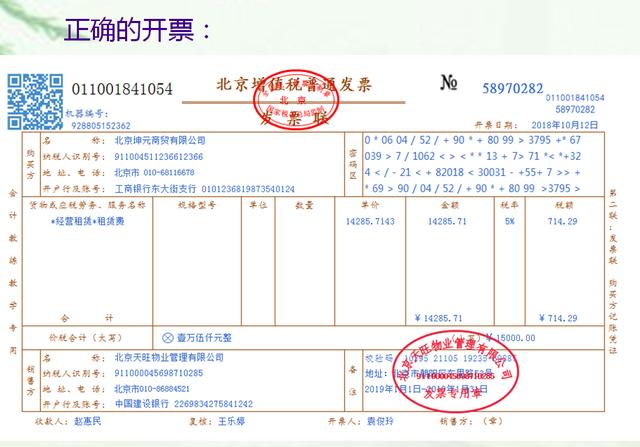640x447 pixels.
Task: Select the cipher line starting with 4 < / - 21
Action: coord(473,172)
